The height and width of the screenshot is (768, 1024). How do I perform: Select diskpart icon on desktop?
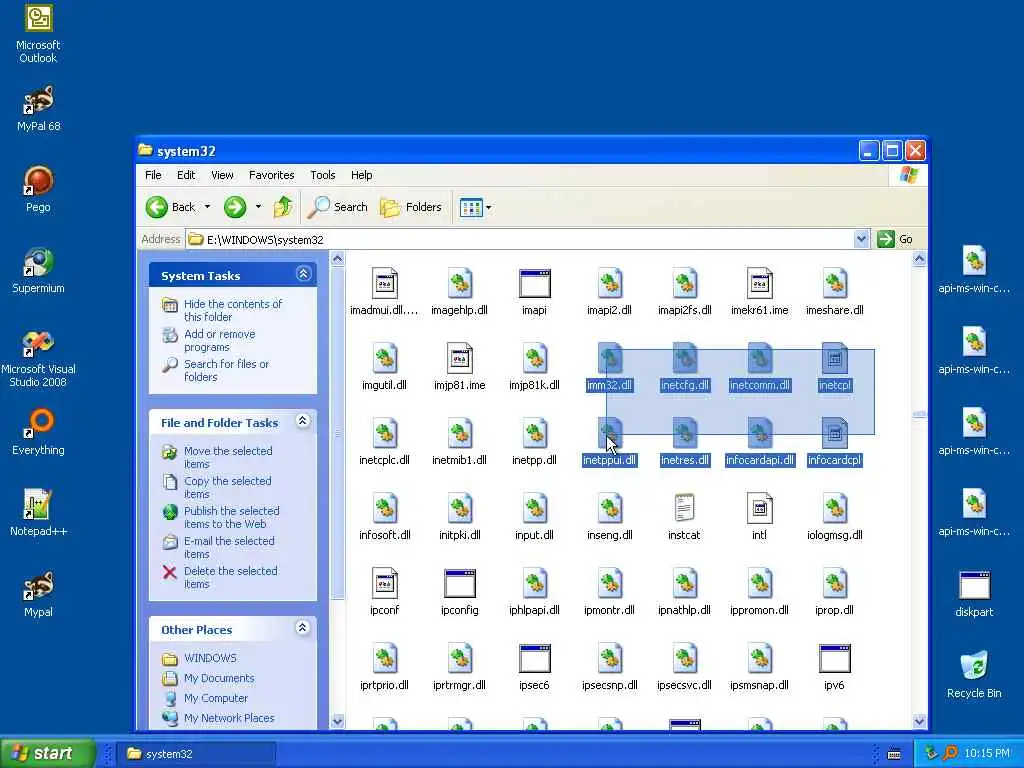point(974,594)
